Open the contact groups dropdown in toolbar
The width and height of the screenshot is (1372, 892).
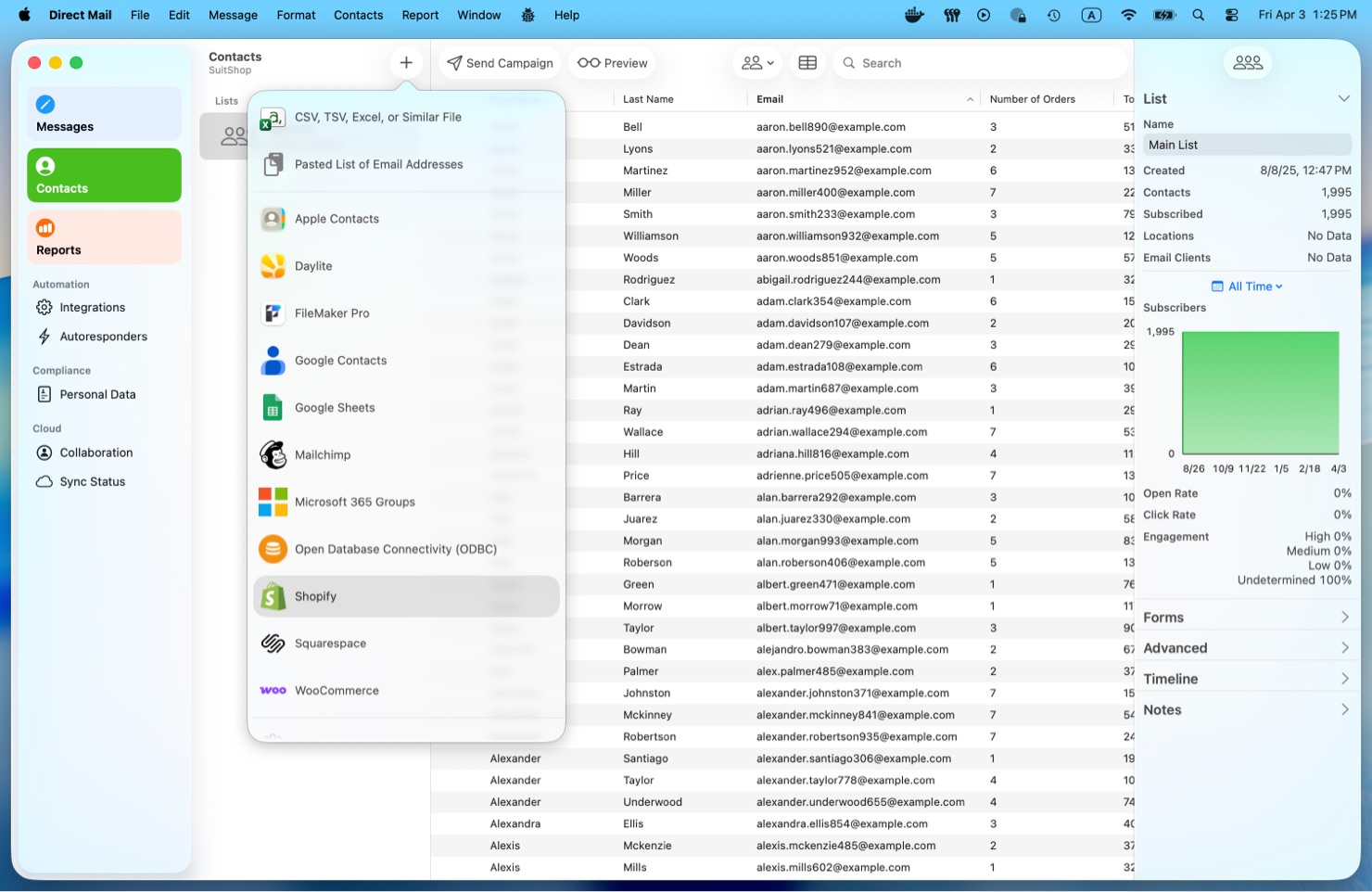tap(757, 63)
